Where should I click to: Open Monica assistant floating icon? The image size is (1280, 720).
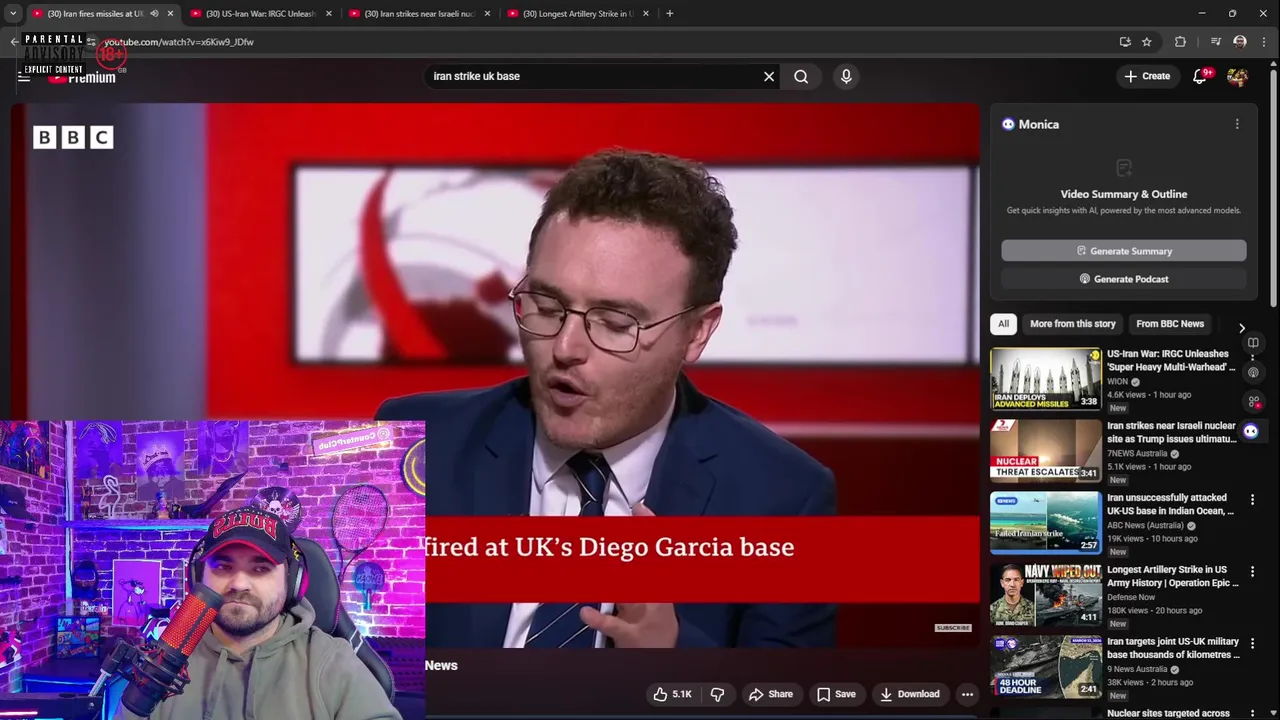pos(1251,431)
